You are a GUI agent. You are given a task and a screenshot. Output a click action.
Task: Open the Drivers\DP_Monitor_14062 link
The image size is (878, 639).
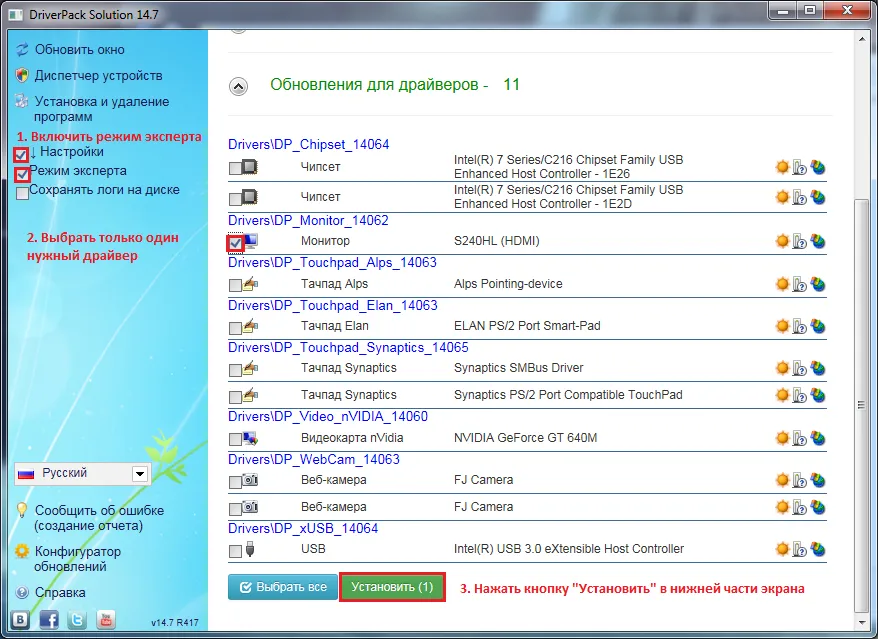point(308,220)
